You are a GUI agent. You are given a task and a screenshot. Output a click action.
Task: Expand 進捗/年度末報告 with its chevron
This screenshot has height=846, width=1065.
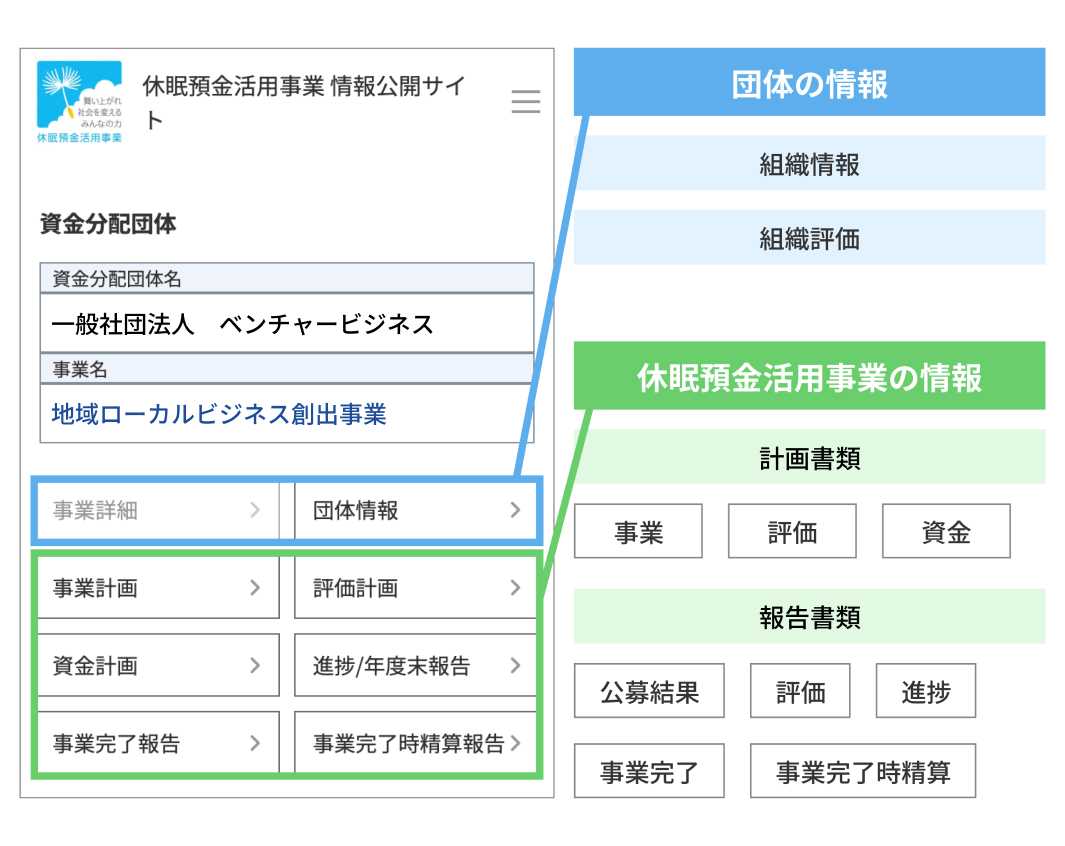[516, 665]
